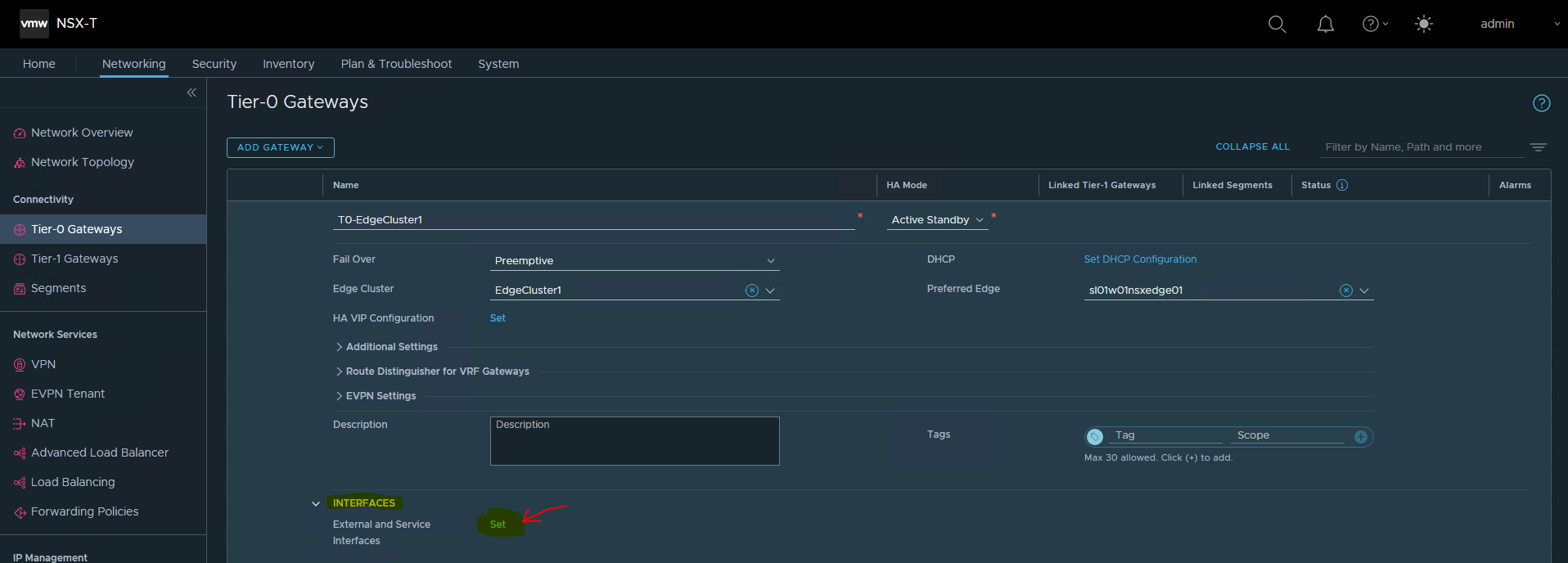Viewport: 1568px width, 563px height.
Task: Open Segments in the sidebar
Action: coord(58,288)
